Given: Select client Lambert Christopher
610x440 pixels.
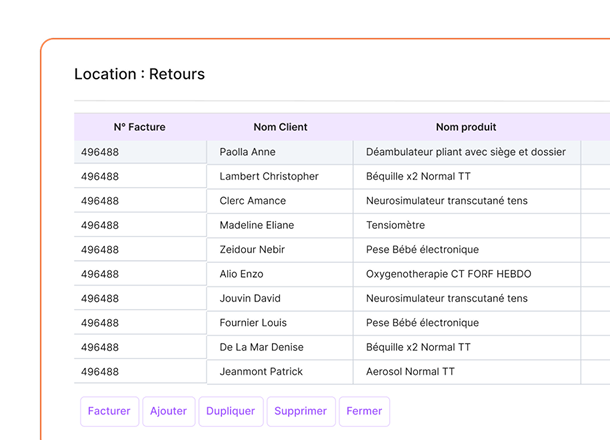Looking at the screenshot, I should 269,176.
